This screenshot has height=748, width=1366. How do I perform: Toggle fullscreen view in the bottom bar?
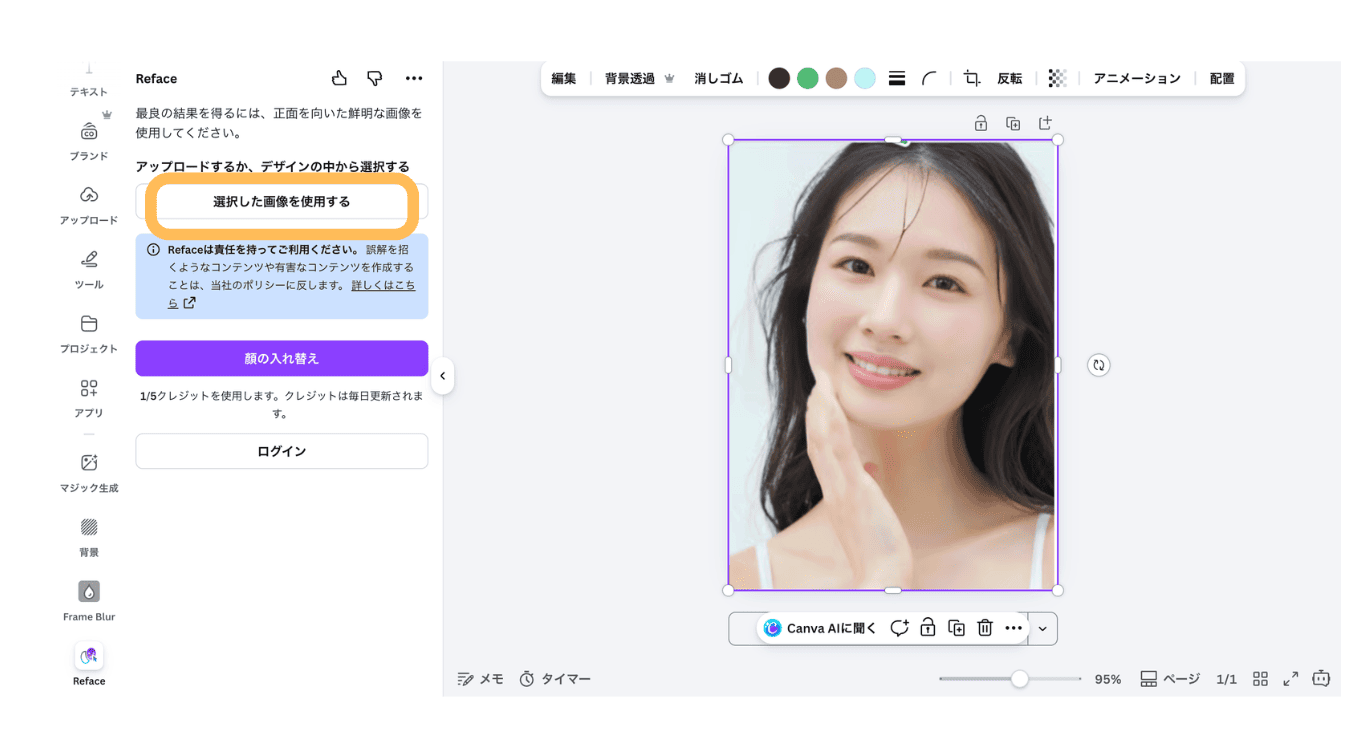(x=1291, y=679)
